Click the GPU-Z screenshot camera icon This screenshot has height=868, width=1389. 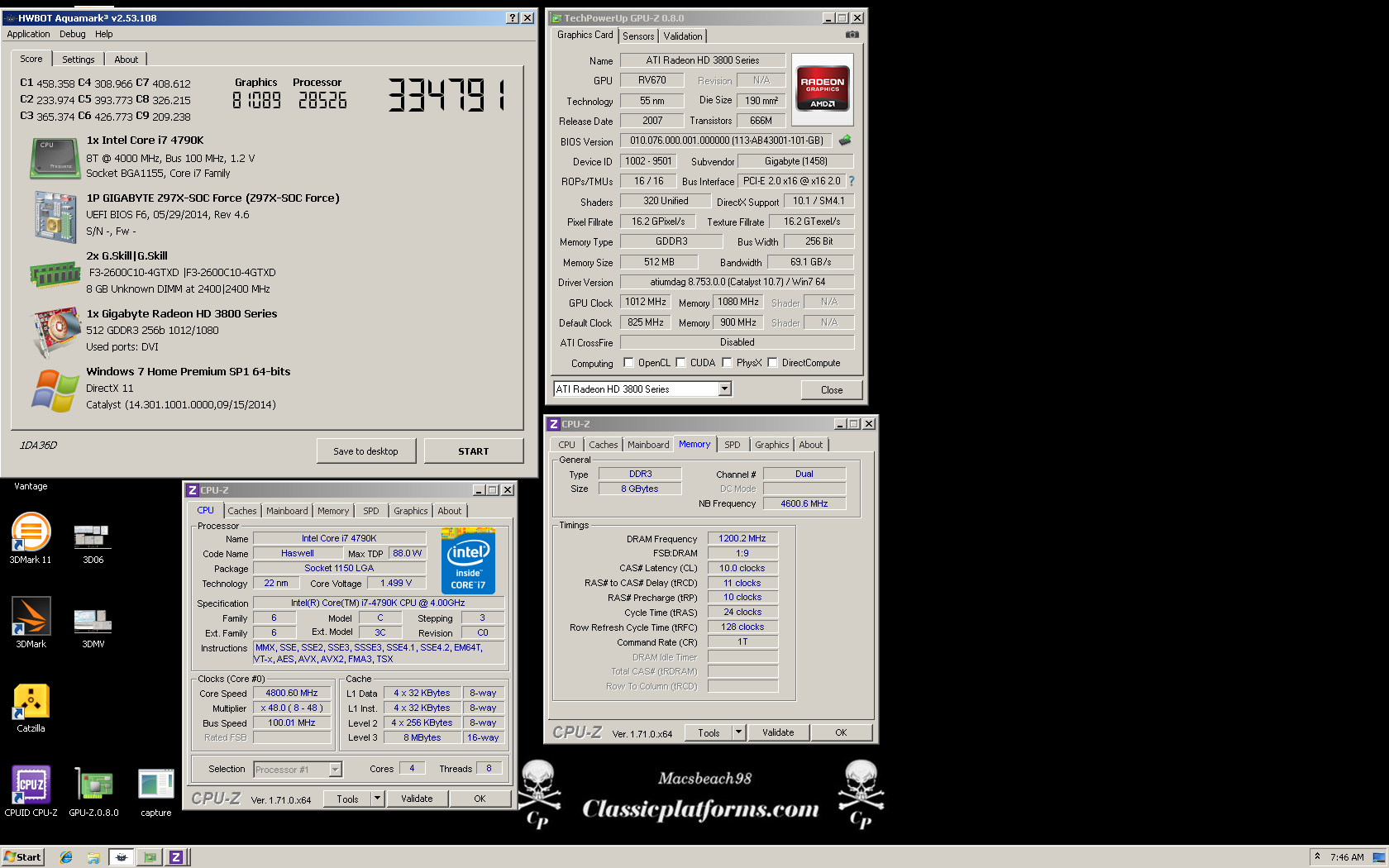click(x=852, y=35)
